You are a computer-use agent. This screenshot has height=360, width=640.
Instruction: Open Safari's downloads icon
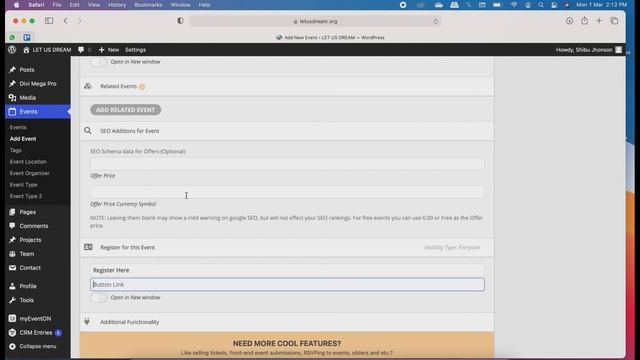(569, 21)
